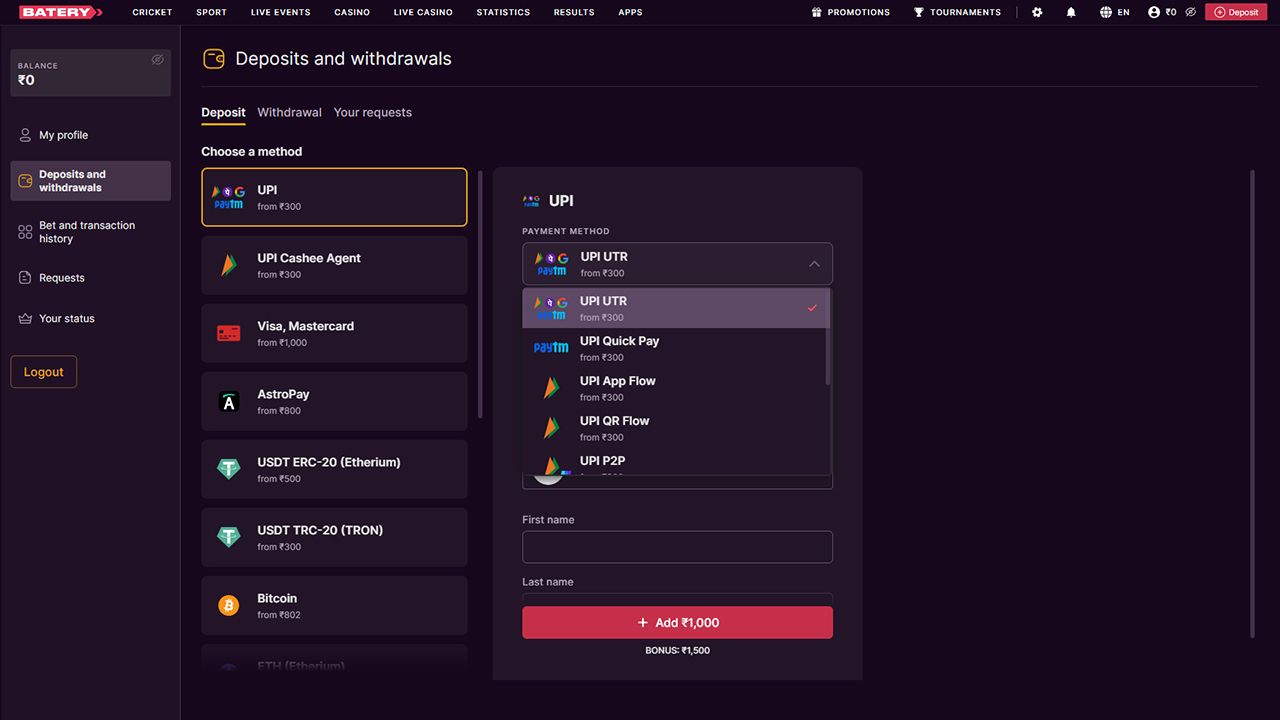1280x720 pixels.
Task: Switch to the Withdrawal tab
Action: [289, 112]
